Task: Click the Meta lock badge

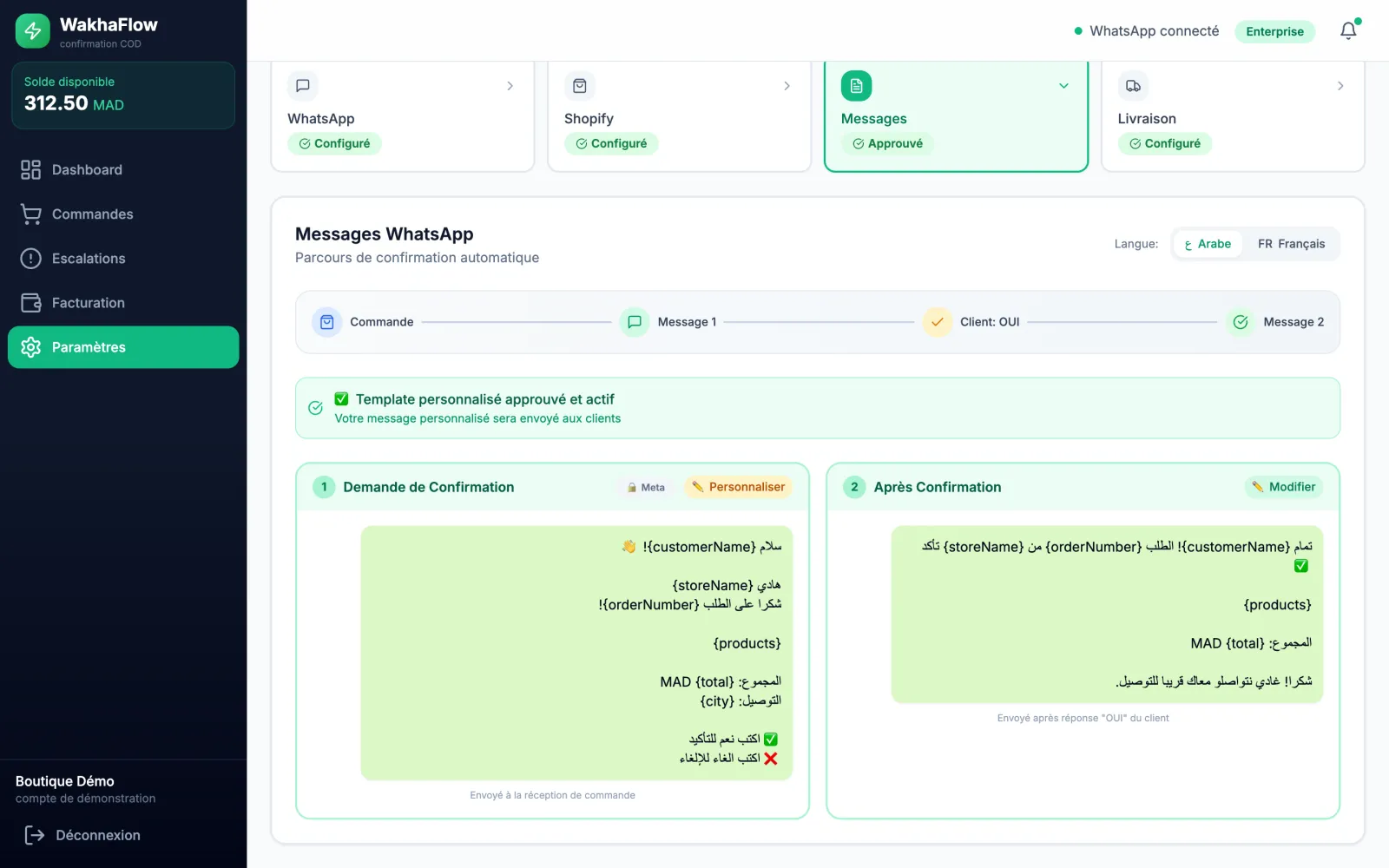Action: 646,487
